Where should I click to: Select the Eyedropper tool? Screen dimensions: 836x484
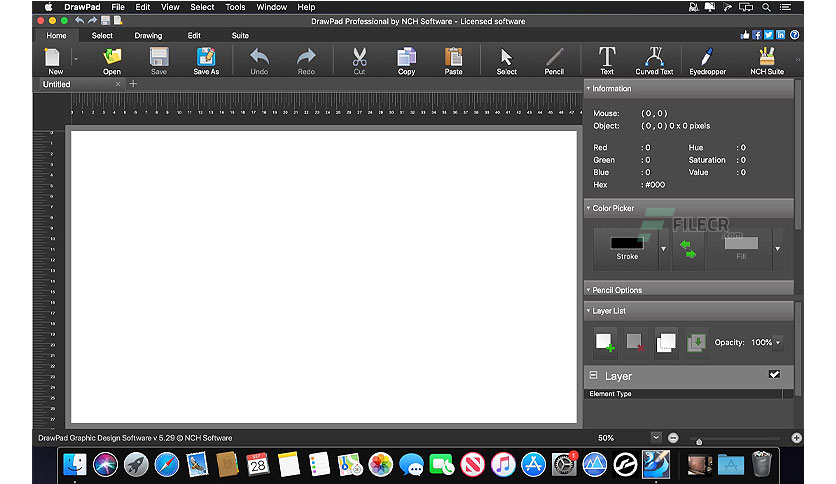tap(708, 61)
